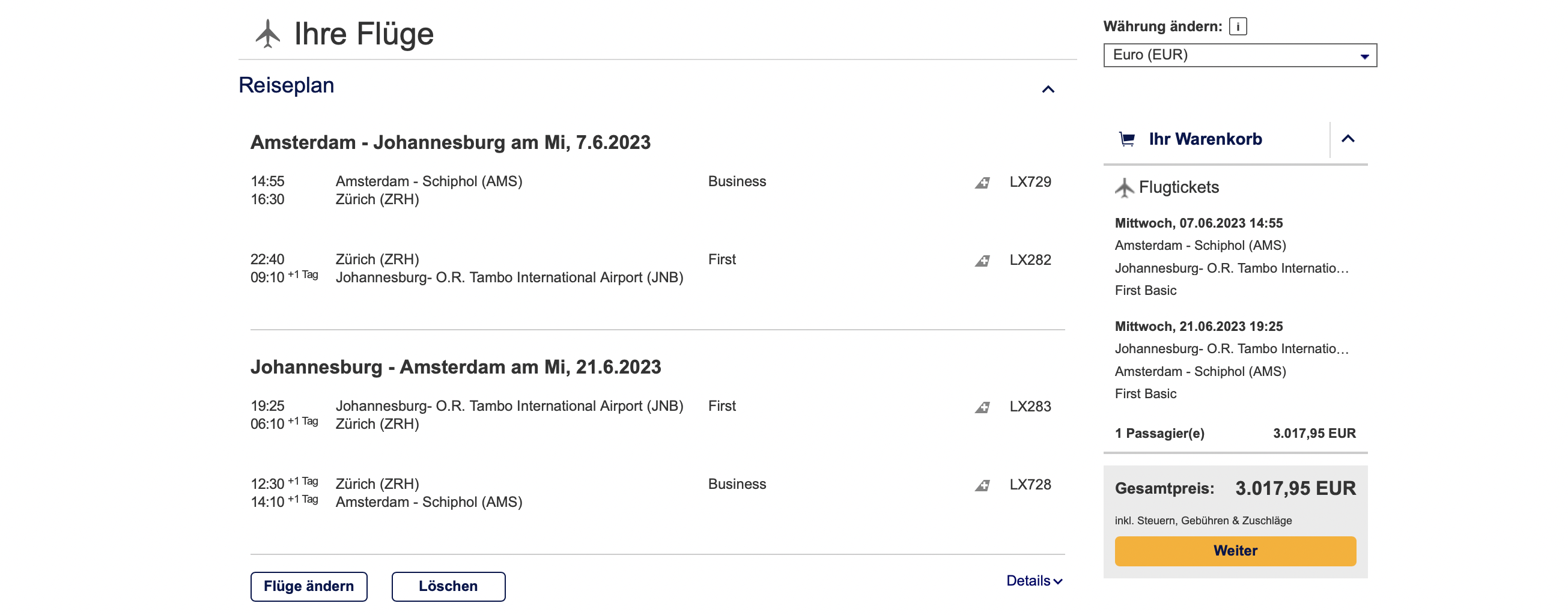Click the Flüge ändern button
The height and width of the screenshot is (615, 1568).
coord(309,586)
